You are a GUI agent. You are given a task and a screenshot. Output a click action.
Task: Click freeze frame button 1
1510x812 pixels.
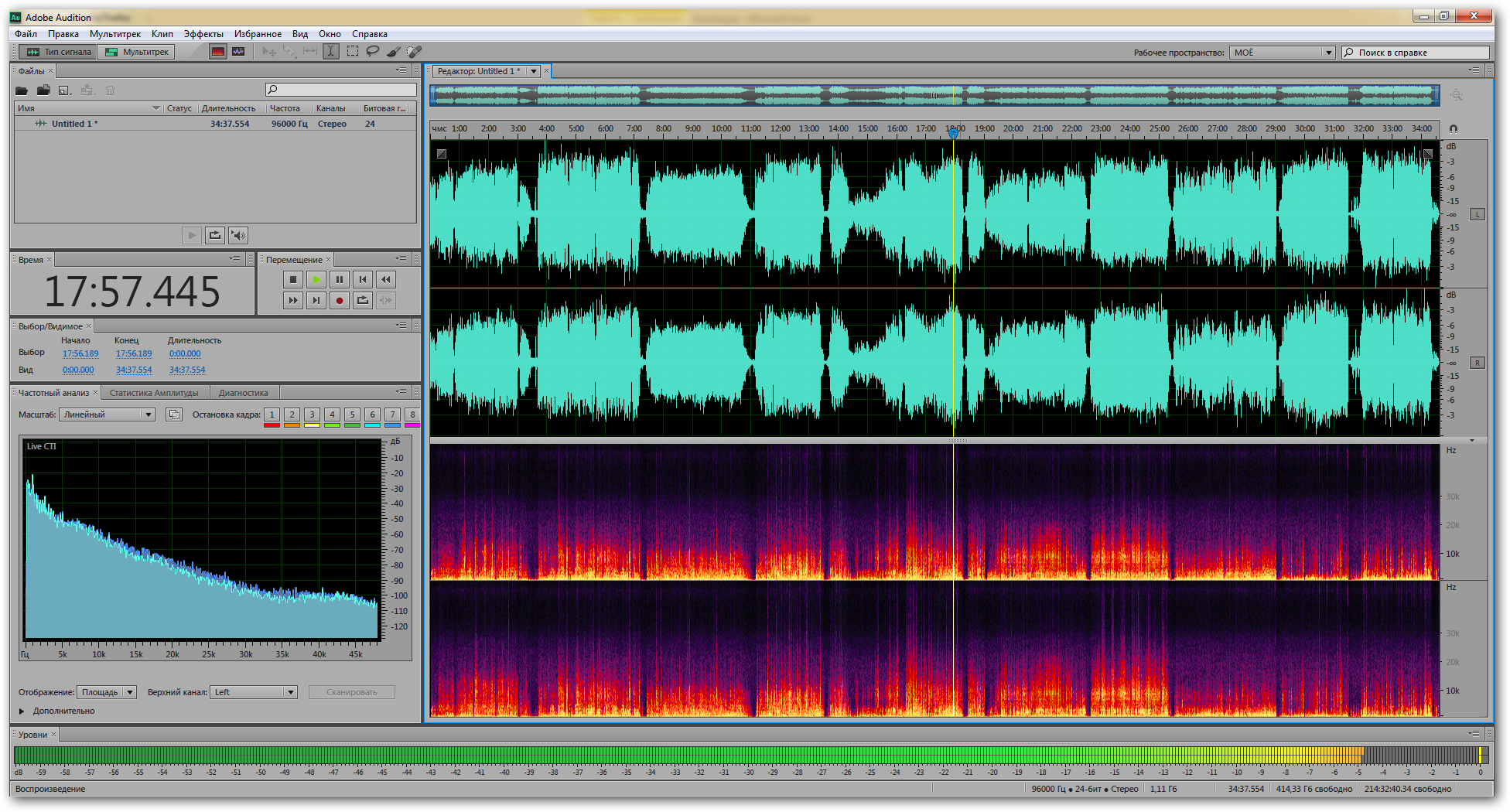coord(272,415)
